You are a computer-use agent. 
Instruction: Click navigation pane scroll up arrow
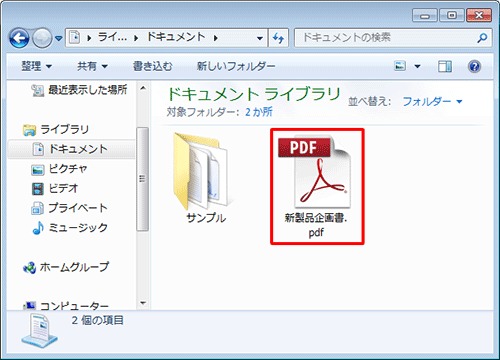point(143,88)
